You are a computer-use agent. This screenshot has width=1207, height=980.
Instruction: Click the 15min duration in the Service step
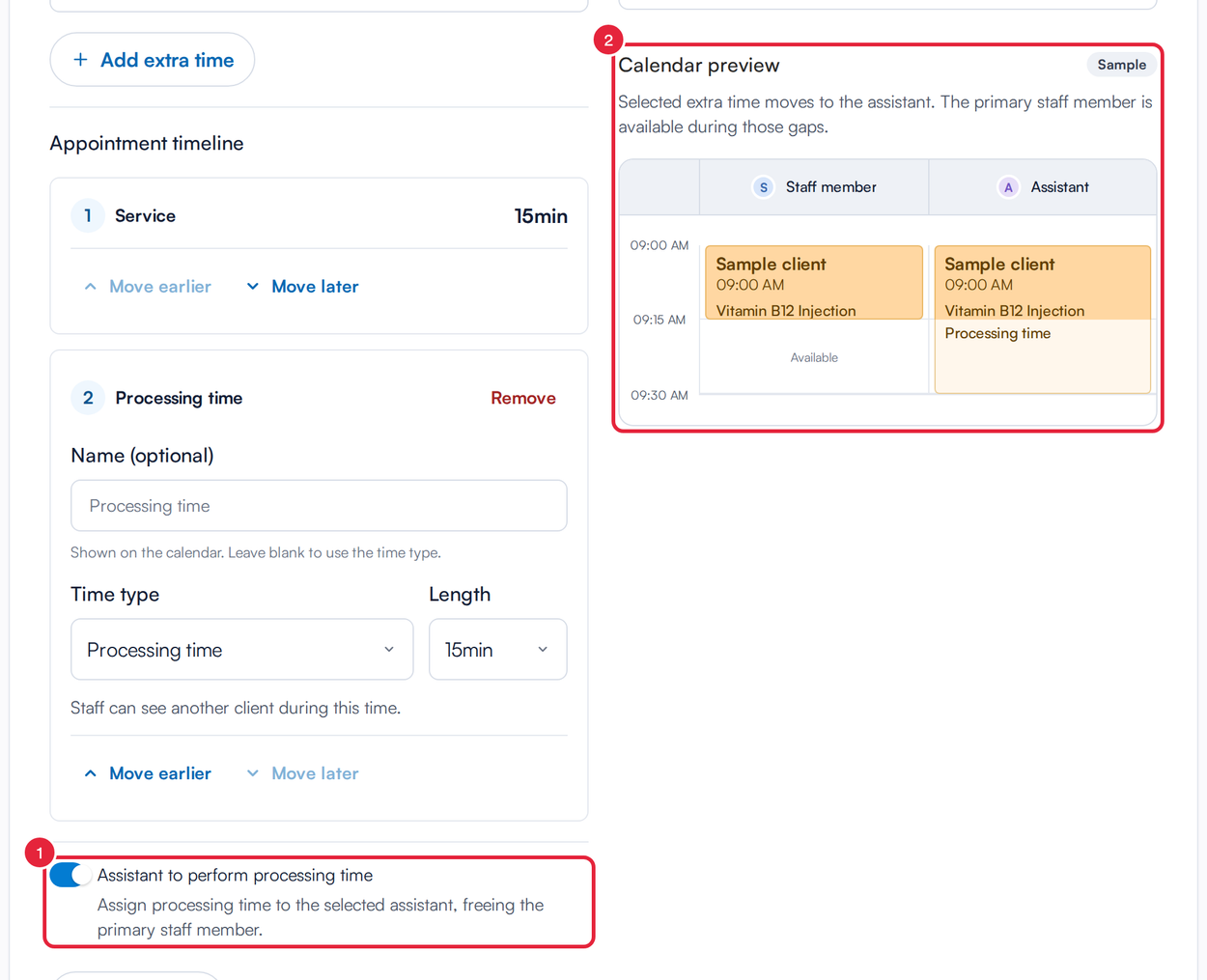(x=541, y=216)
